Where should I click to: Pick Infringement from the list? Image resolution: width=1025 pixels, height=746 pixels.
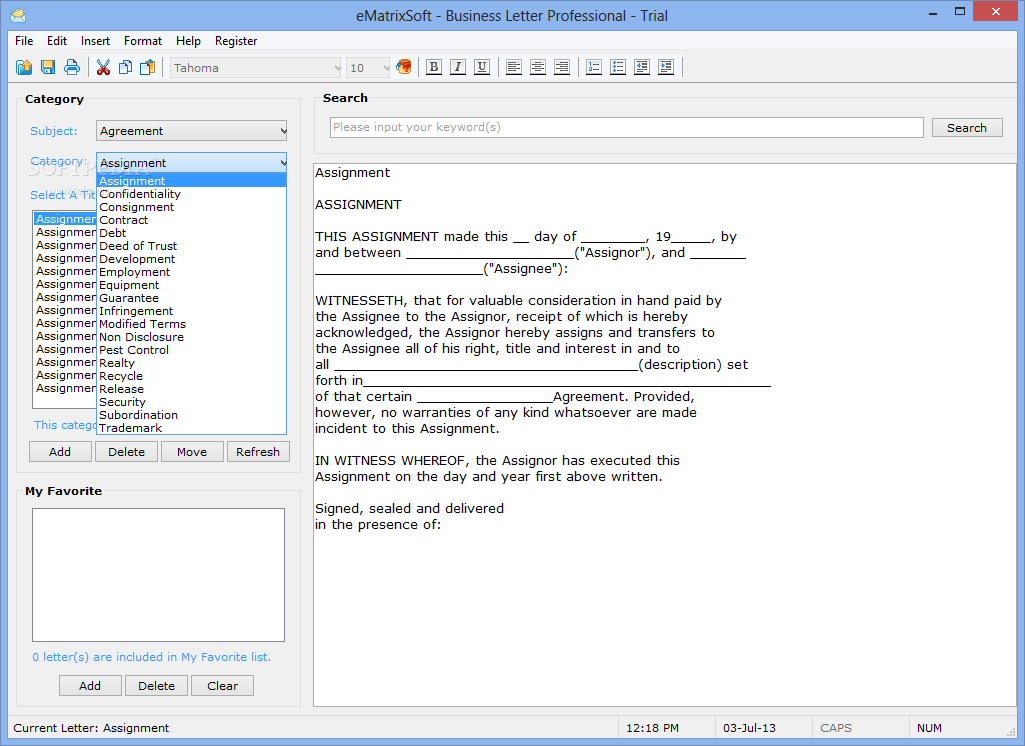(192, 311)
